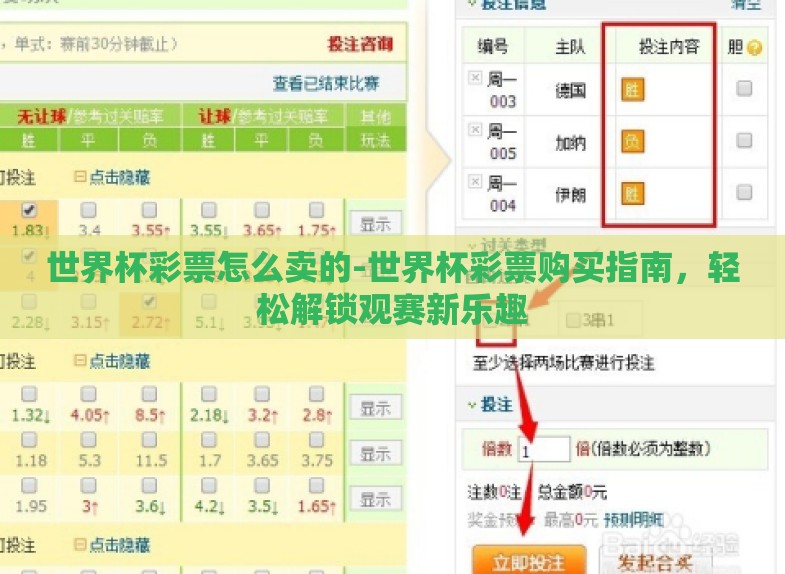Check the box above odds 5.3
Viewport: 785px width, 574px height.
[89, 439]
